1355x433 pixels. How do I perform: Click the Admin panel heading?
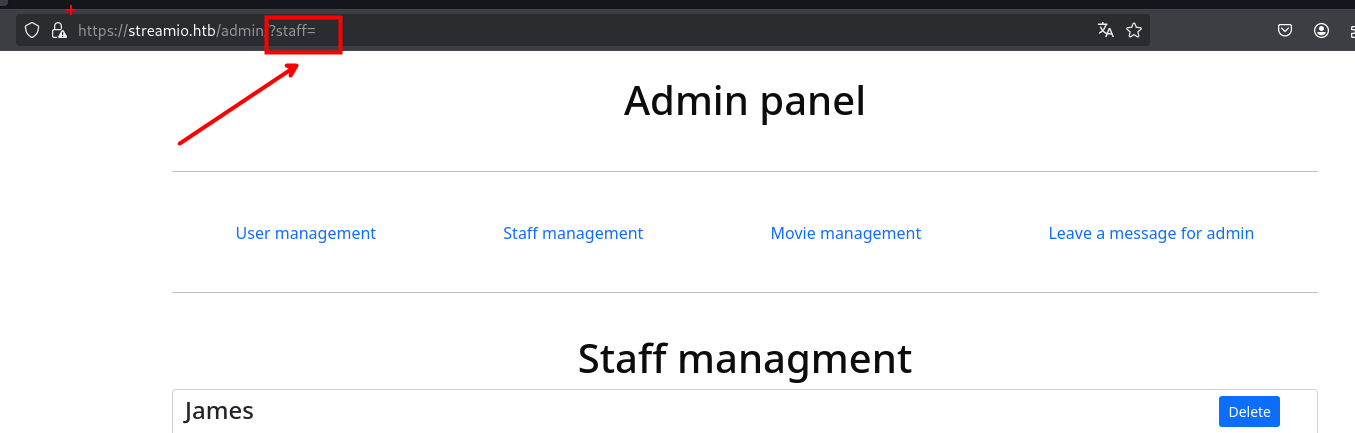tap(744, 101)
